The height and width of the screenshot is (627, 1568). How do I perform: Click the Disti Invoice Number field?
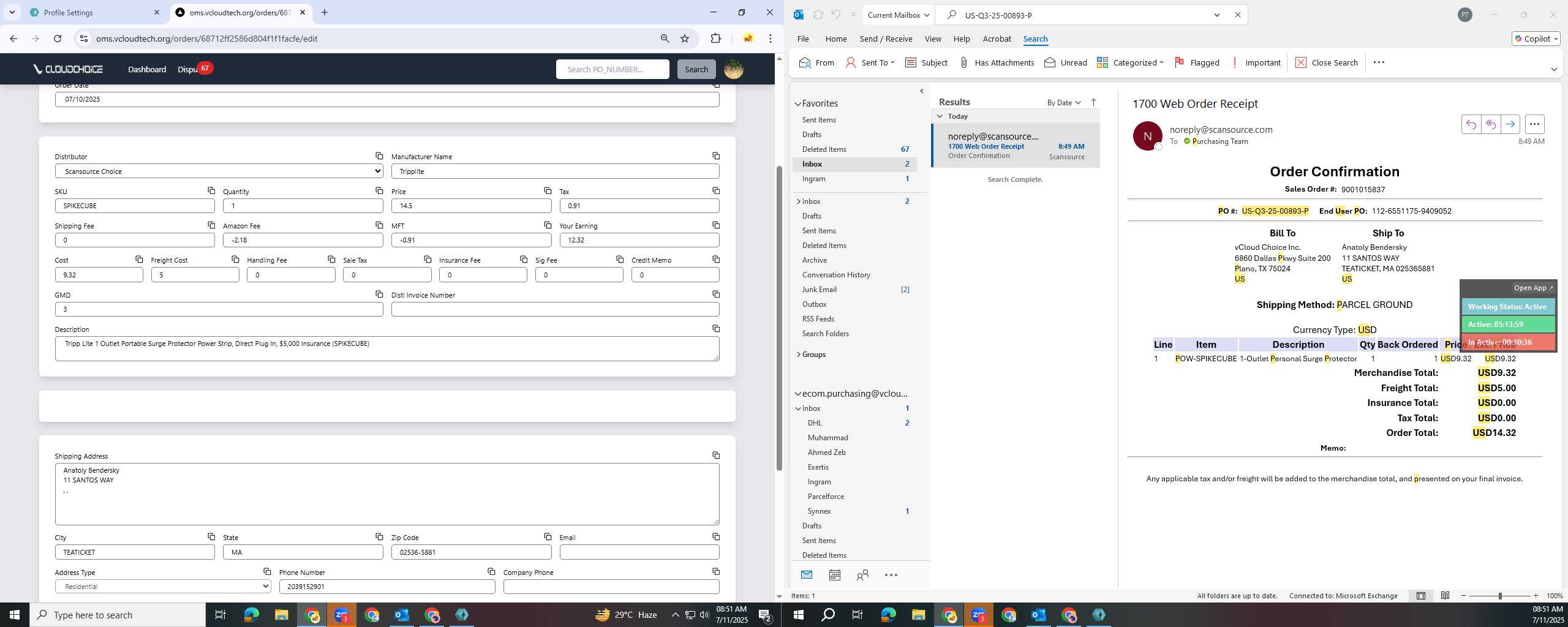click(x=555, y=309)
